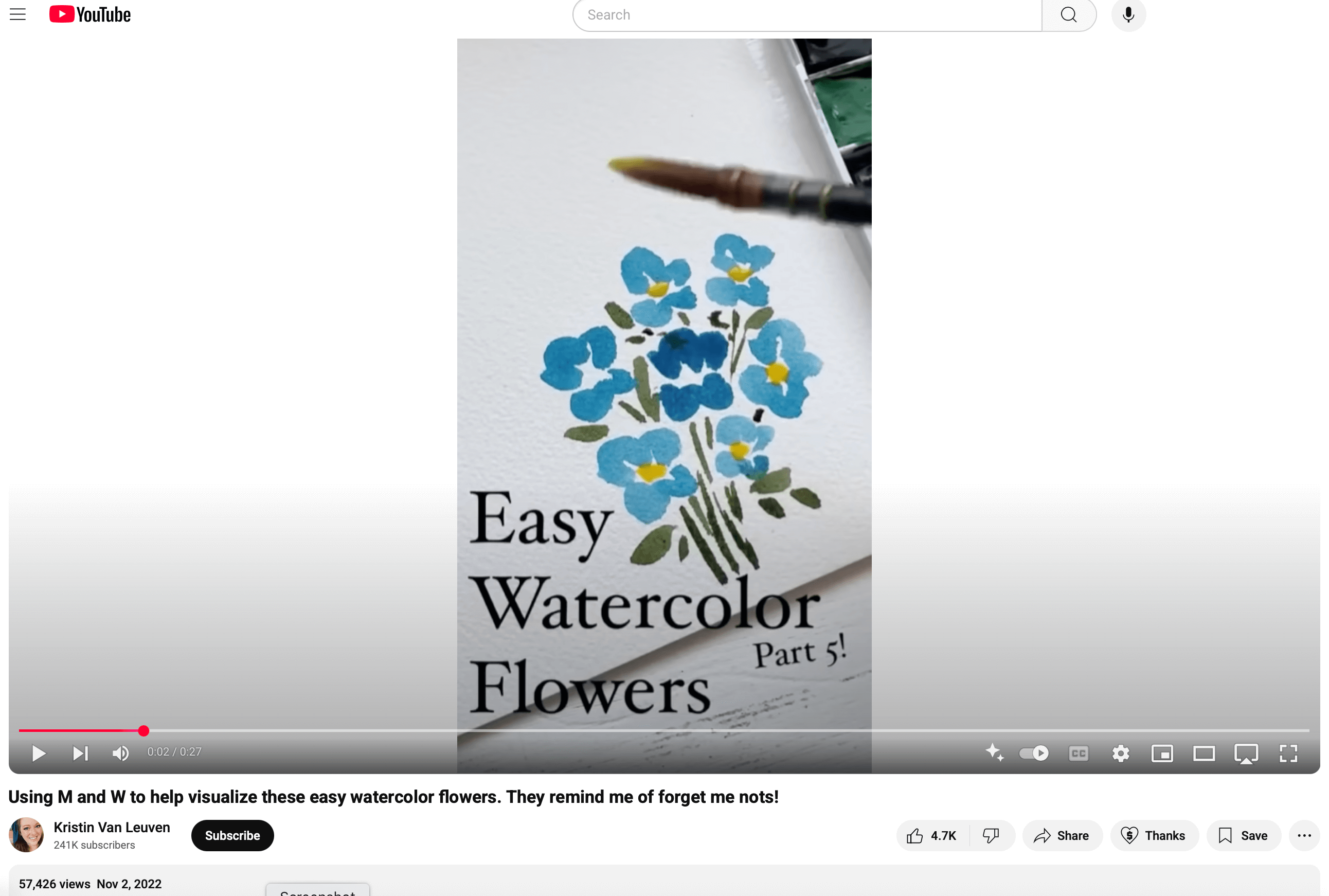This screenshot has height=896, width=1329.
Task: Click the search magnifier button
Action: point(1068,15)
